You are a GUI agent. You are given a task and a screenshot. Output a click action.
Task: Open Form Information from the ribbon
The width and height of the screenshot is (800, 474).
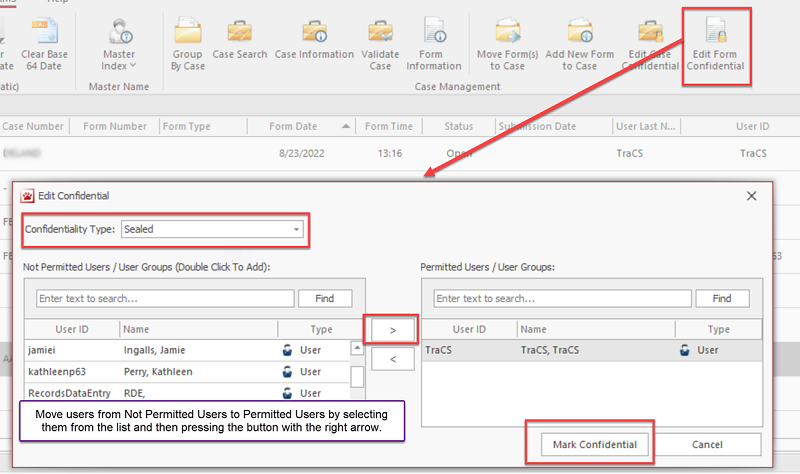(x=433, y=45)
